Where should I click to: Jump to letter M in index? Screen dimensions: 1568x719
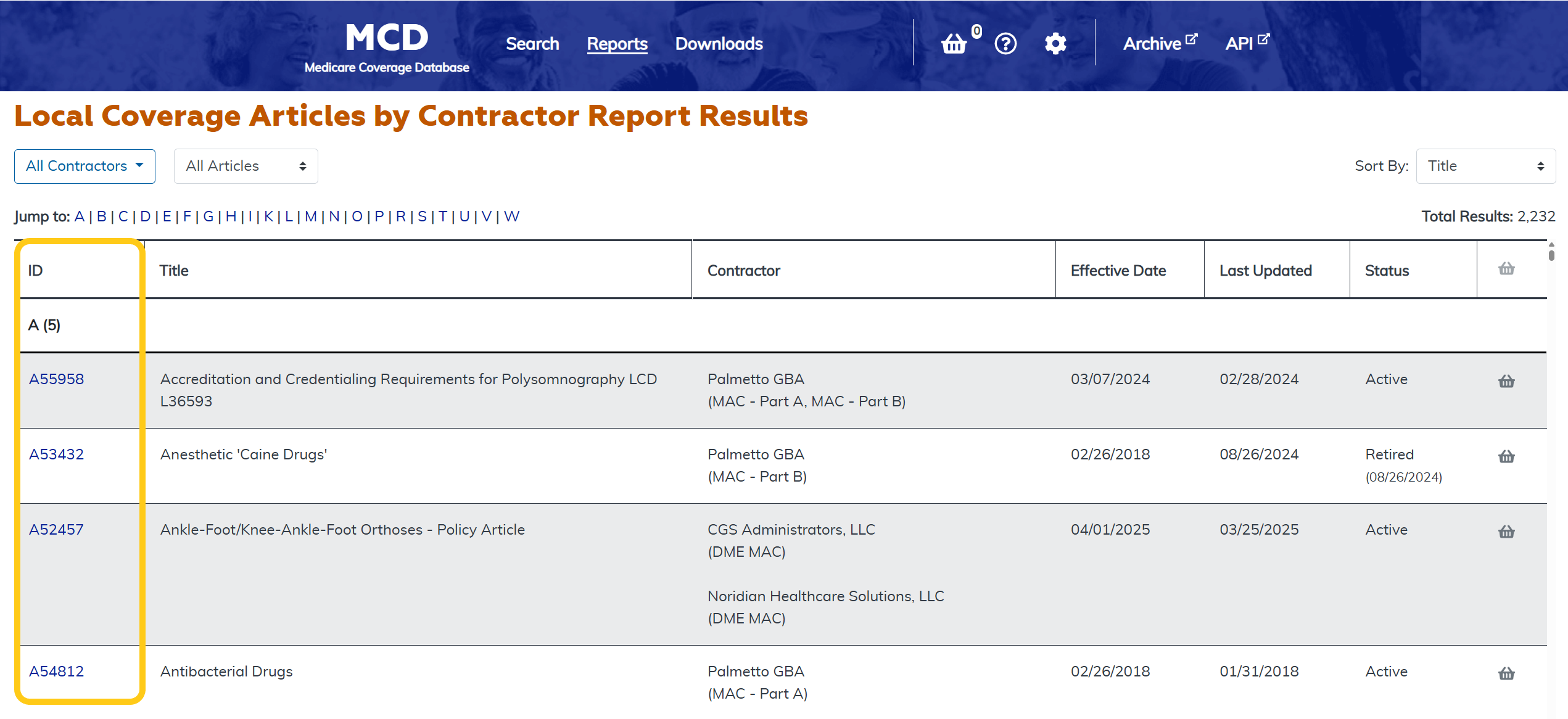(310, 216)
